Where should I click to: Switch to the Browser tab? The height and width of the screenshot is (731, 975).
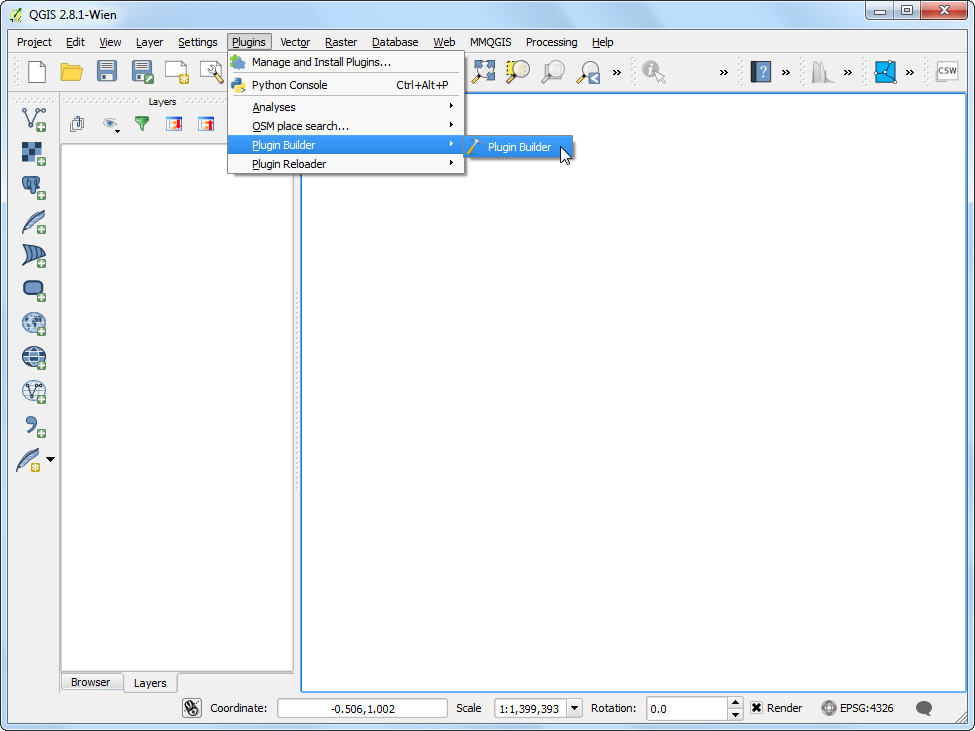91,682
